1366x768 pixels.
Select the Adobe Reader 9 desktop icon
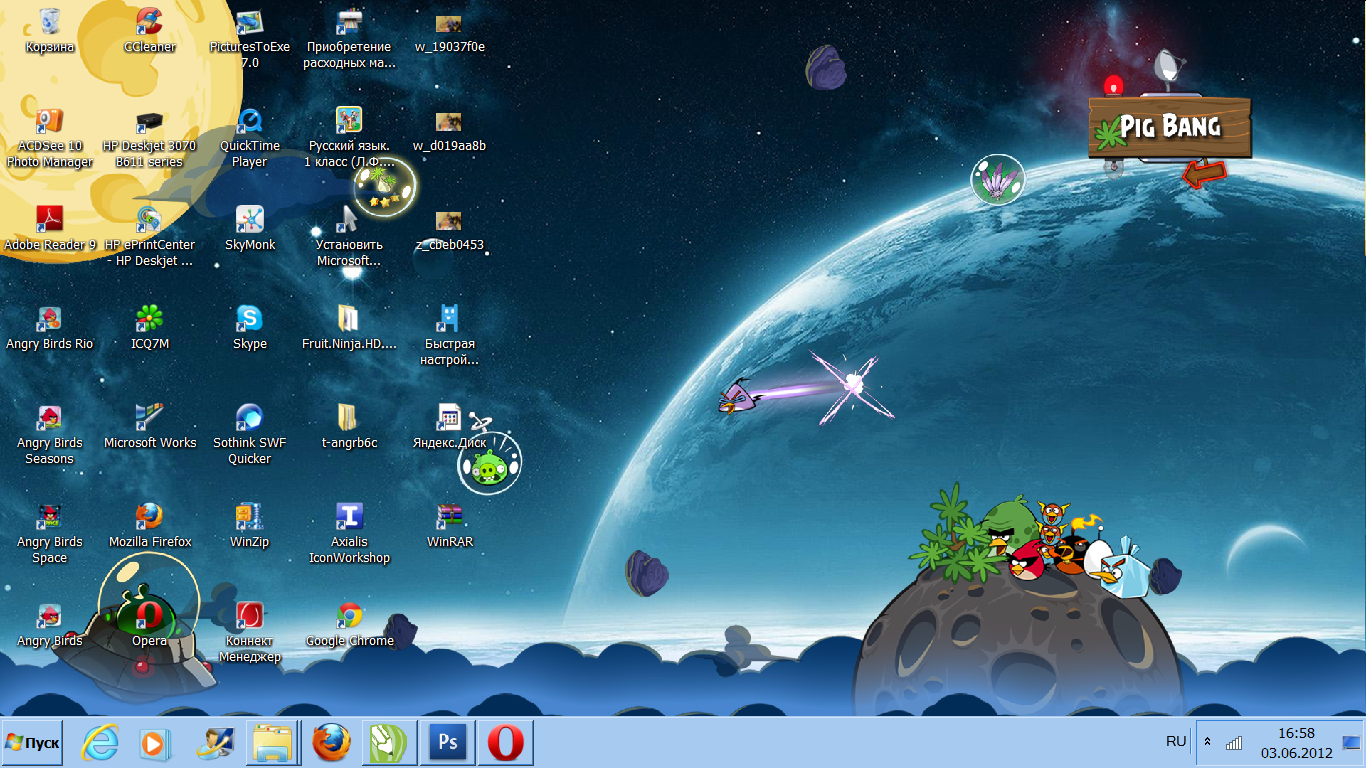point(49,220)
